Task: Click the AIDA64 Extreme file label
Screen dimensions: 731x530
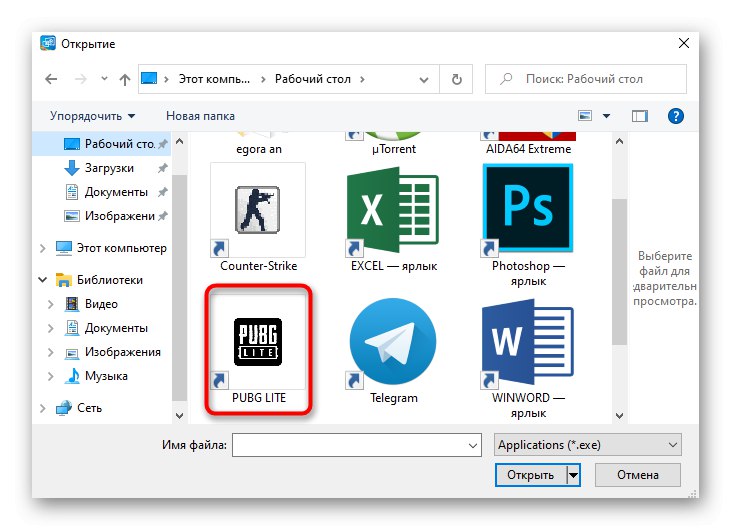Action: (528, 149)
